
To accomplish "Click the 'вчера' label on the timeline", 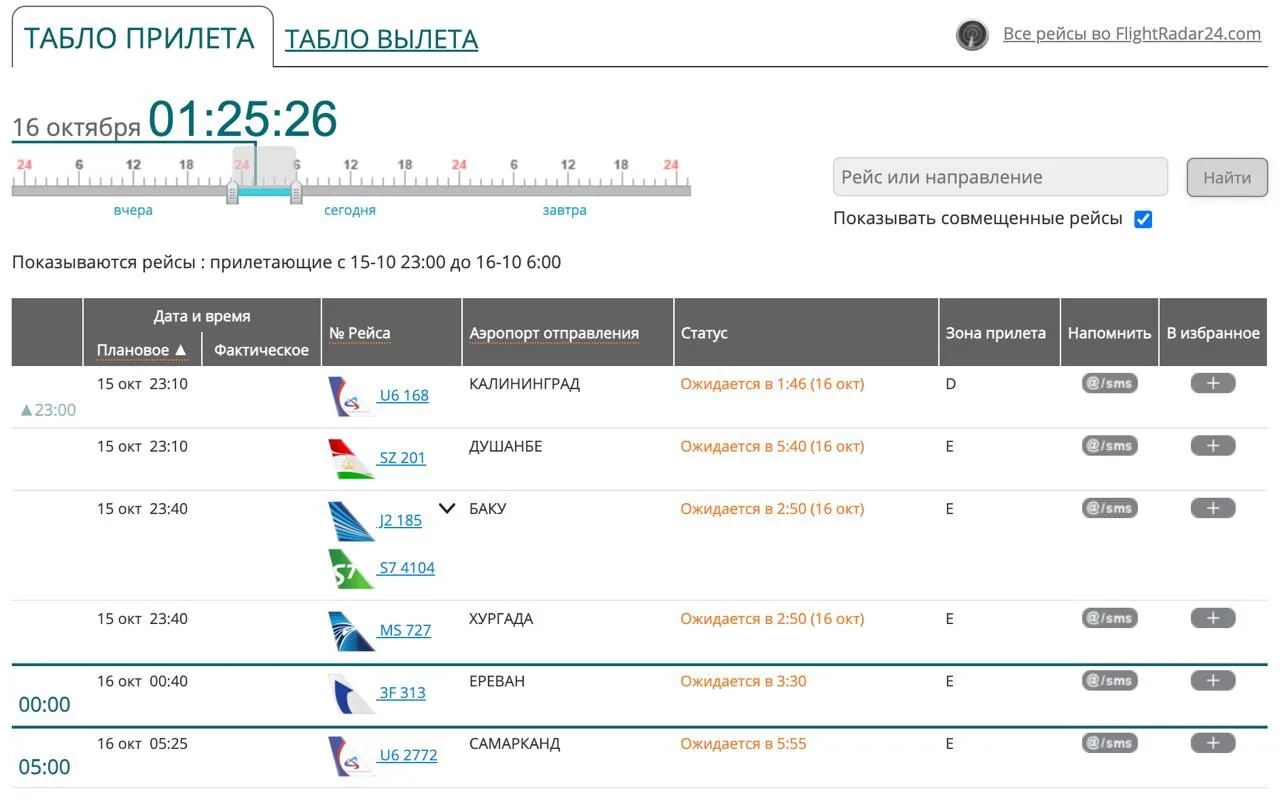I will pyautogui.click(x=133, y=211).
